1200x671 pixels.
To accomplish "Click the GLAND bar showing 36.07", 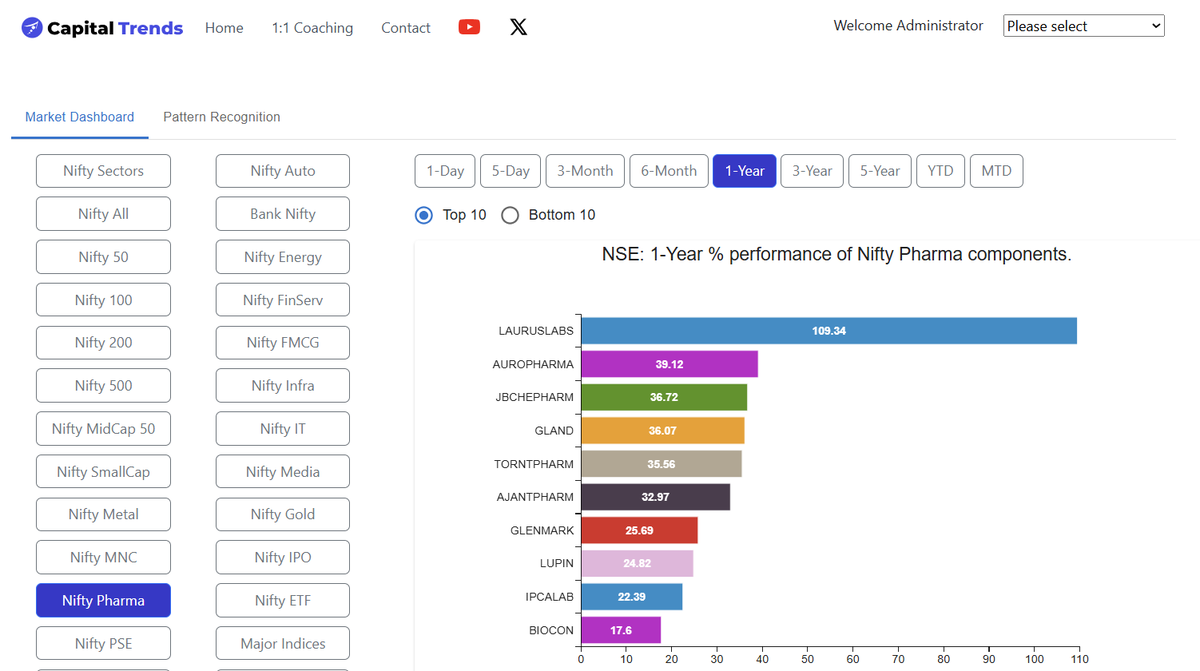I will click(662, 431).
